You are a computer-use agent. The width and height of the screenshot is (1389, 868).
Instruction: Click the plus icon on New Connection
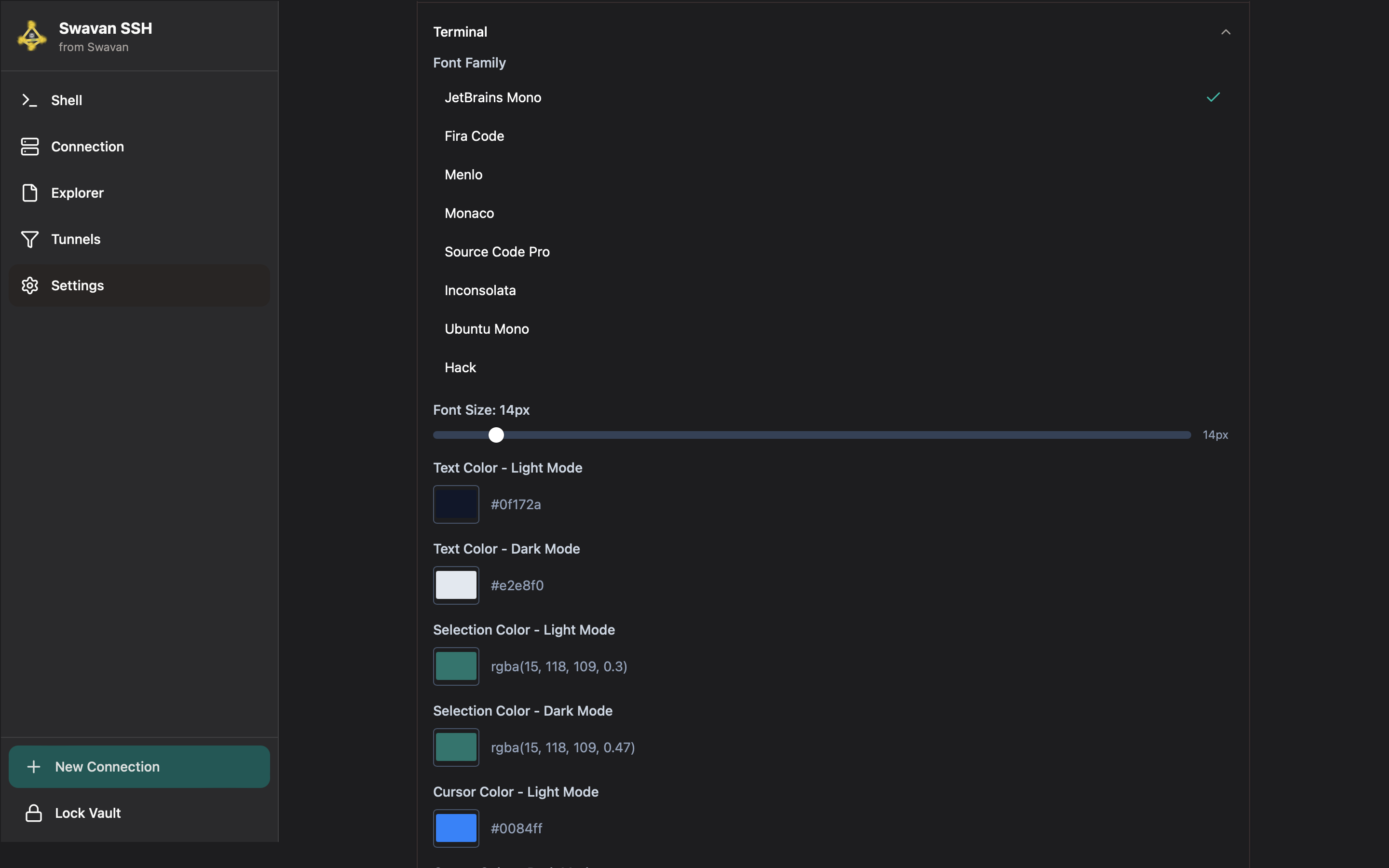point(34,766)
